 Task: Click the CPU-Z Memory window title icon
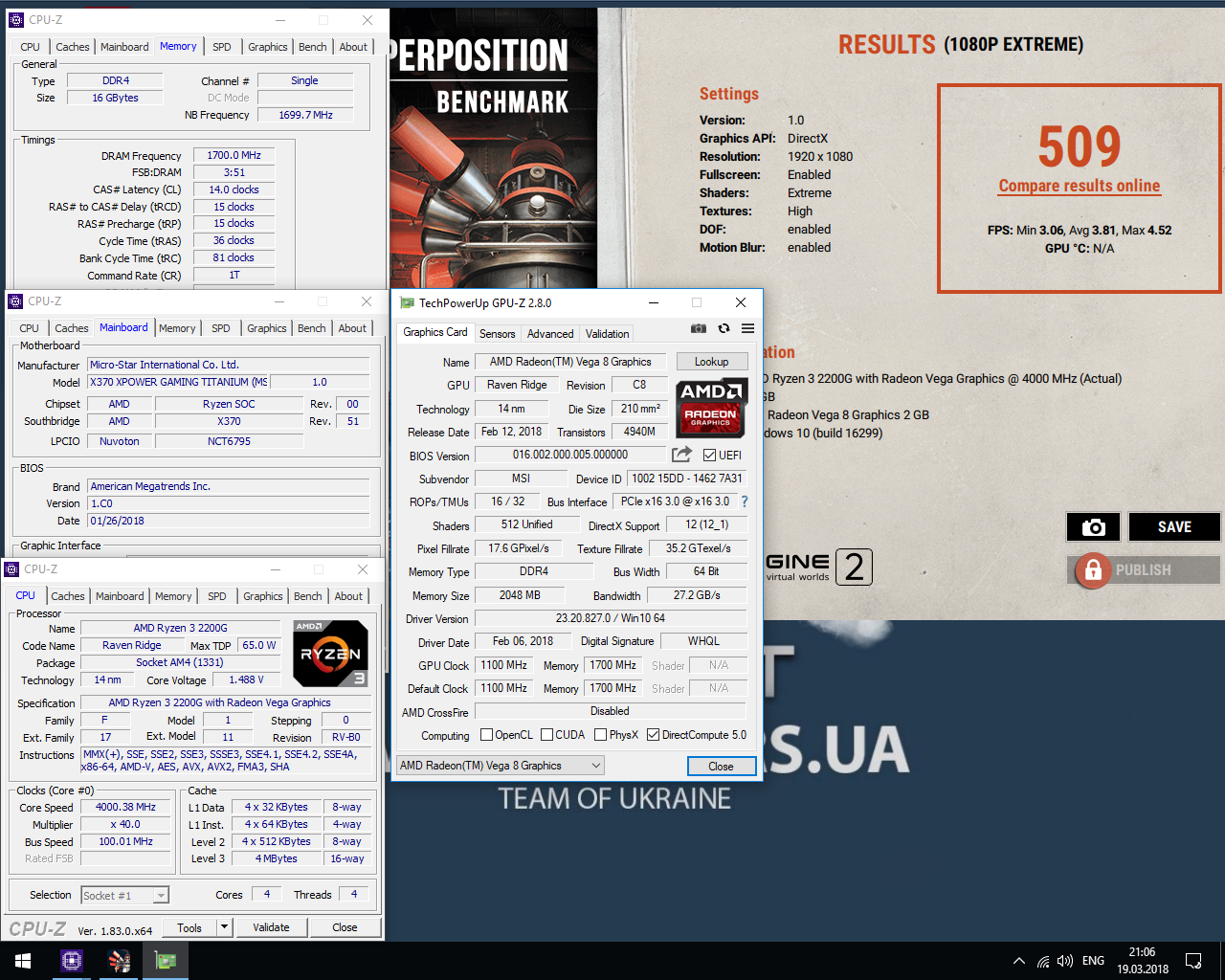[15, 19]
